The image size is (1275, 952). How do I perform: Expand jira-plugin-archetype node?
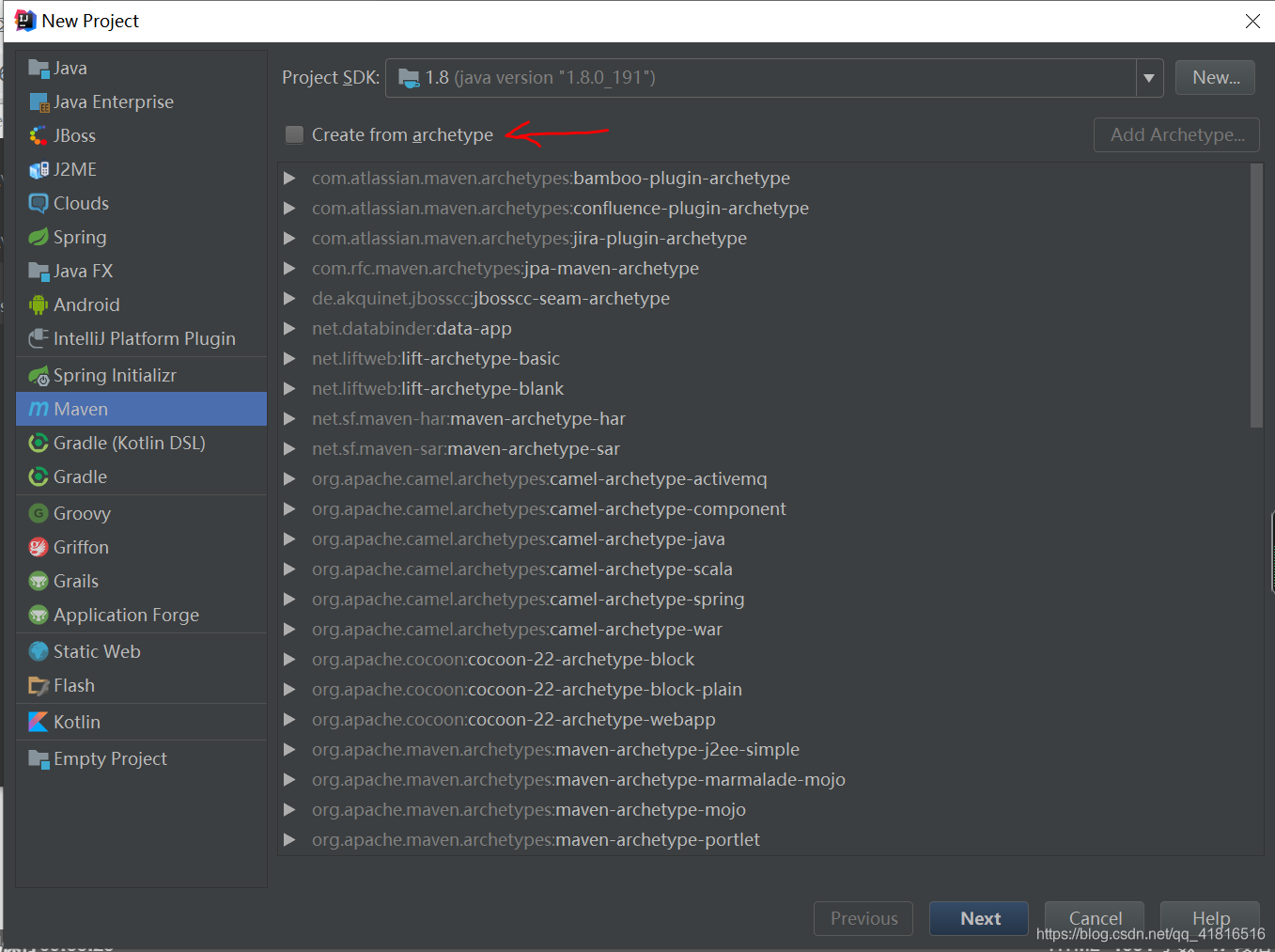(x=290, y=238)
